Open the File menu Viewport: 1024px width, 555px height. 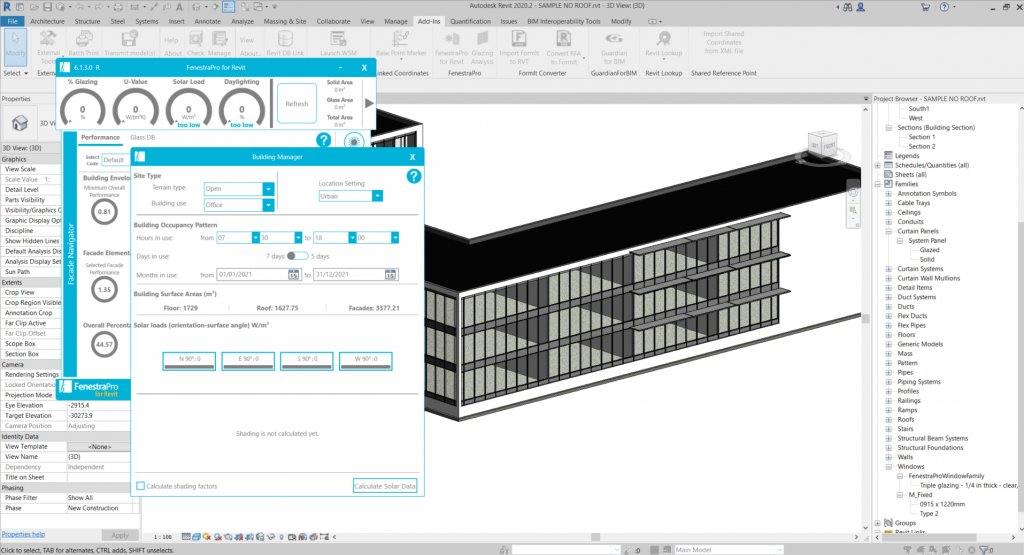12,21
